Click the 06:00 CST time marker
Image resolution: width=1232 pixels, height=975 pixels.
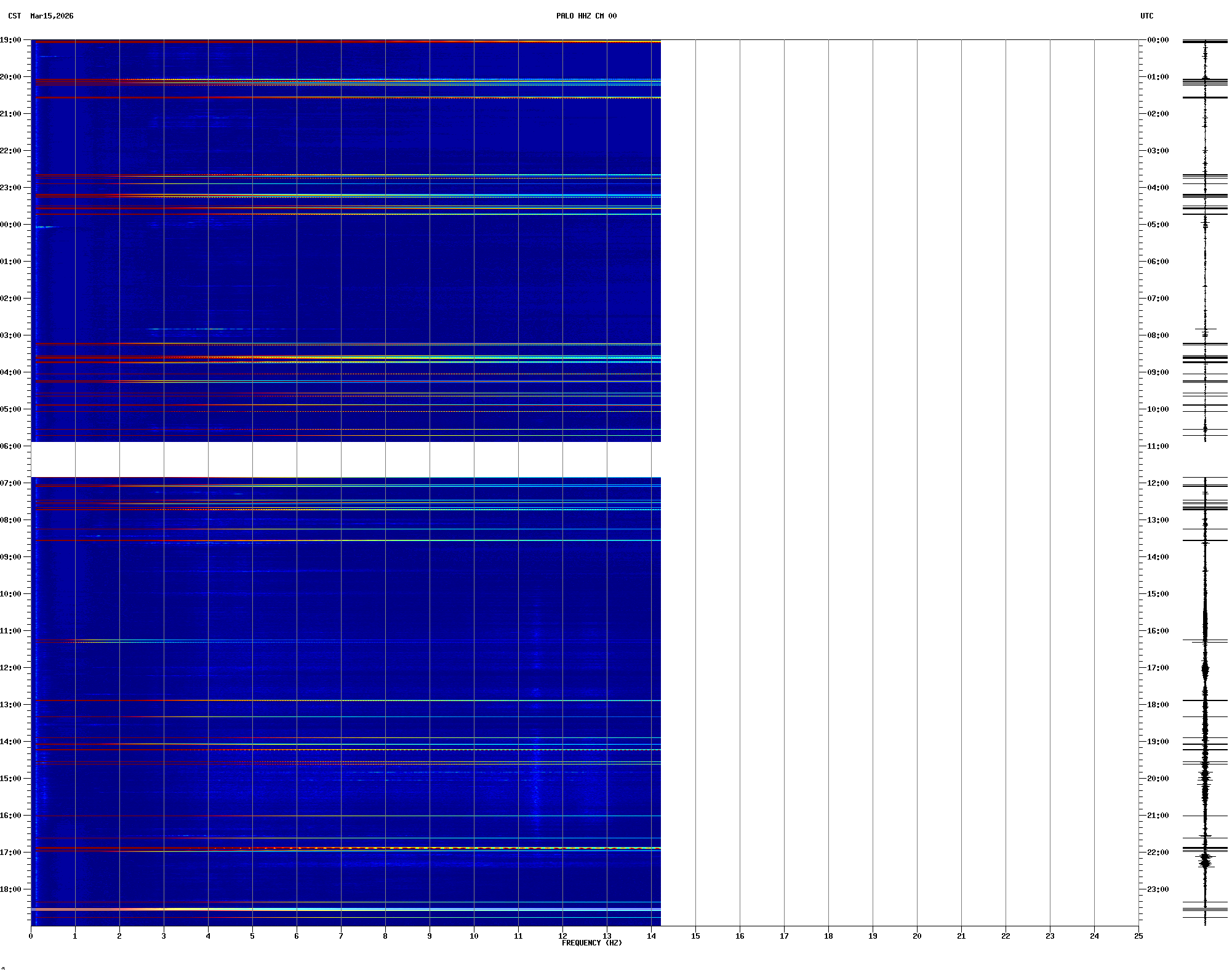10,446
